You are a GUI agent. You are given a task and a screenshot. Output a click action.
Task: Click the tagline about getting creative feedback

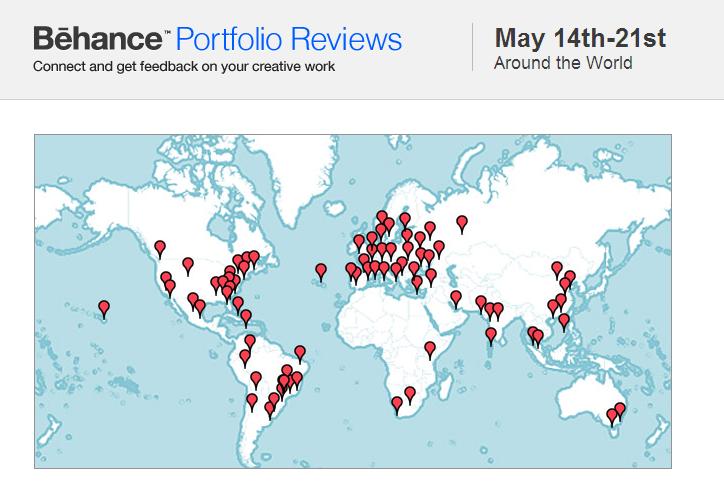184,66
